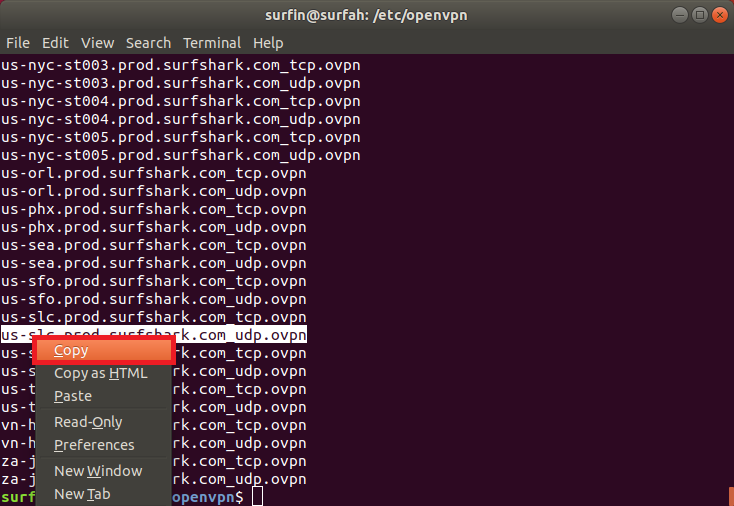The width and height of the screenshot is (734, 506).
Task: Select New Window in the context menu
Action: tap(98, 471)
